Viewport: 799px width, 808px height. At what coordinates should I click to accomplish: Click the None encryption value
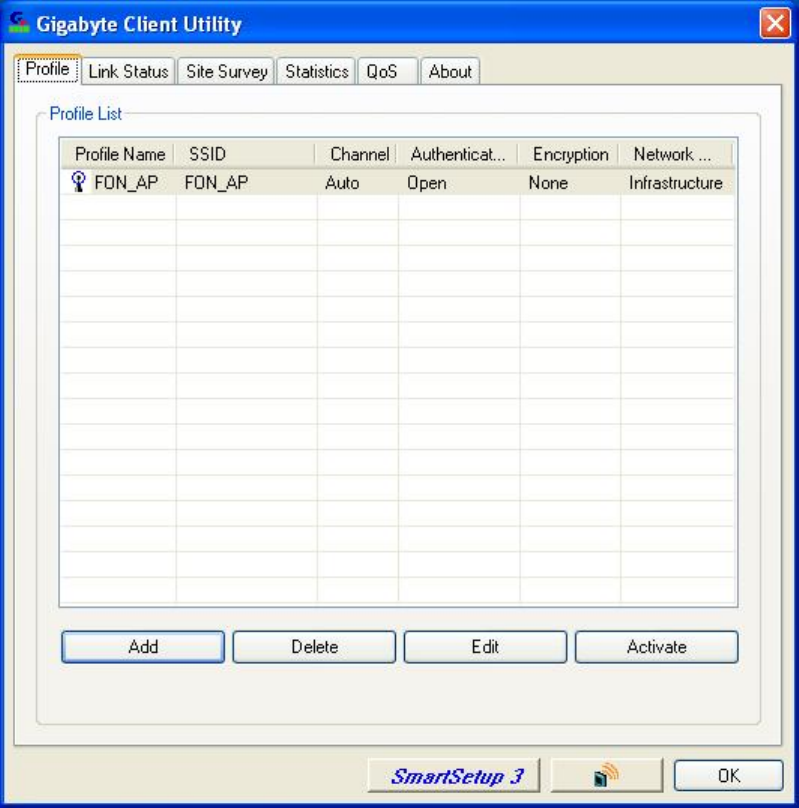548,182
